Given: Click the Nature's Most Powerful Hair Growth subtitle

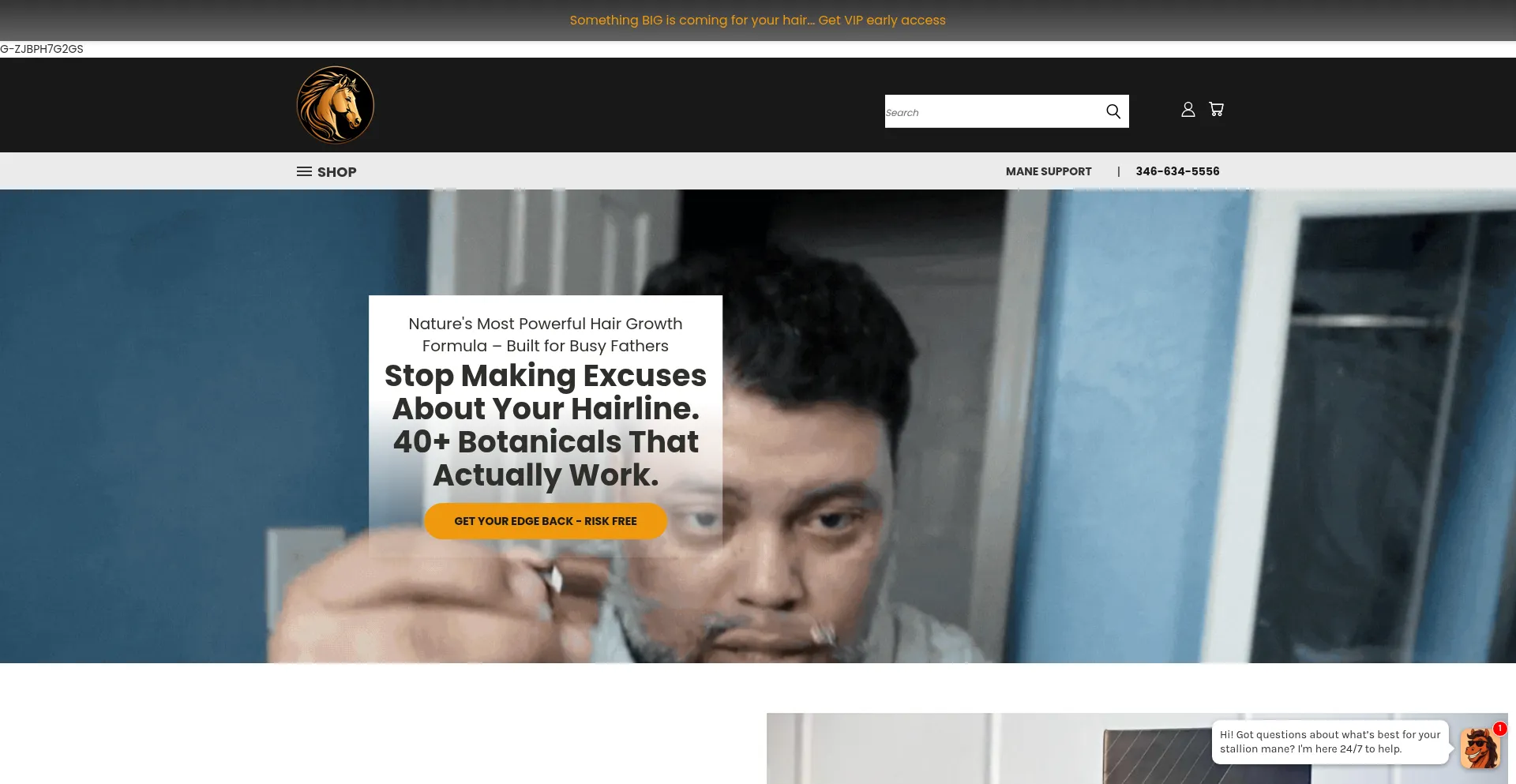Looking at the screenshot, I should pyautogui.click(x=546, y=335).
